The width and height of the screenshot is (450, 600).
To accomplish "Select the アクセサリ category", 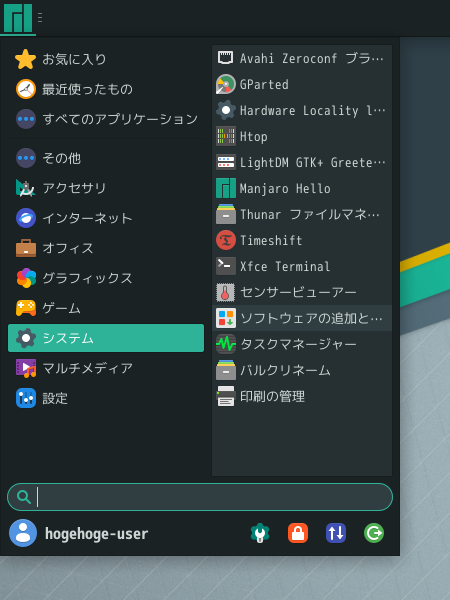I will tap(106, 188).
